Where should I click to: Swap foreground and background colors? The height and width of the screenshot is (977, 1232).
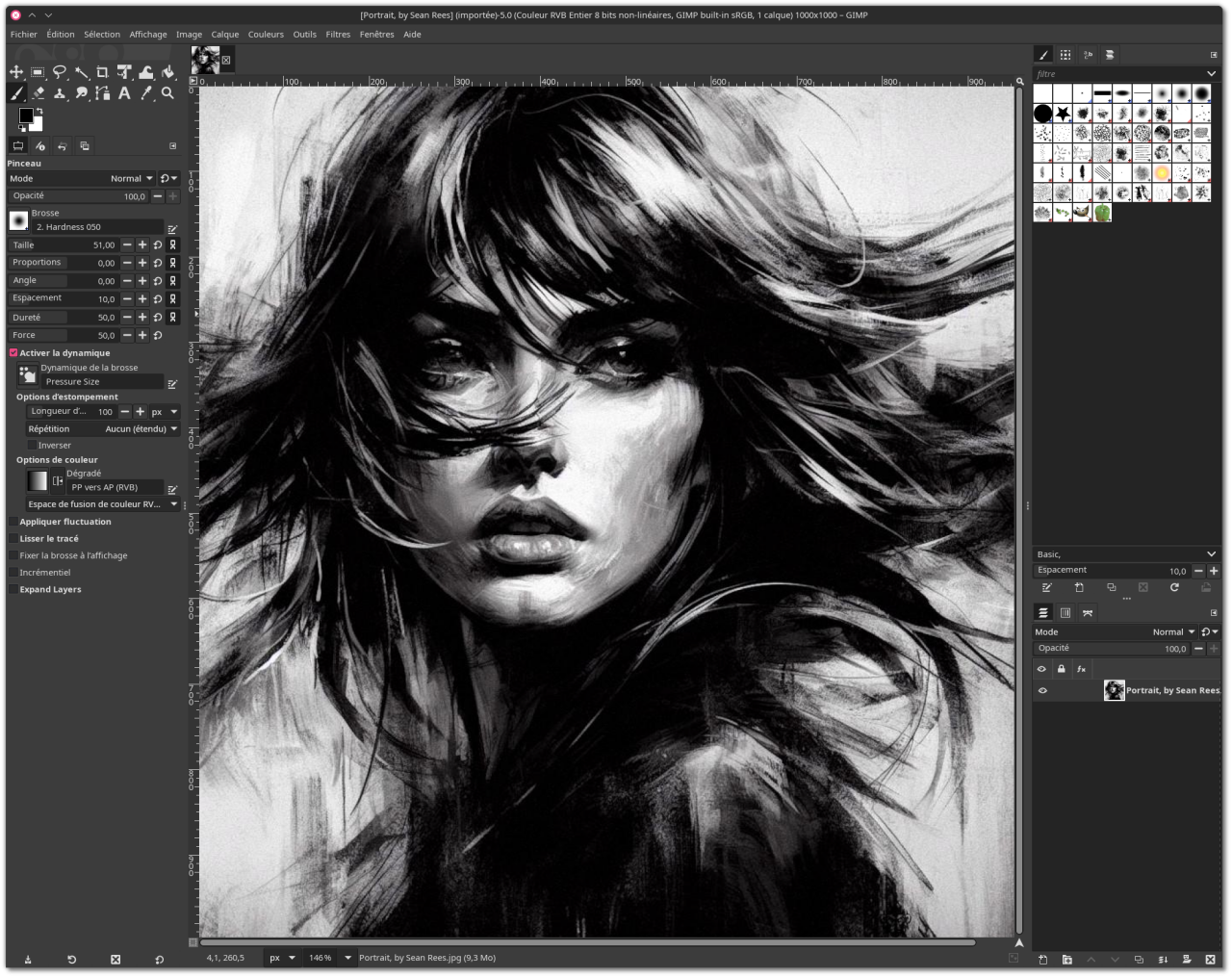click(x=39, y=111)
